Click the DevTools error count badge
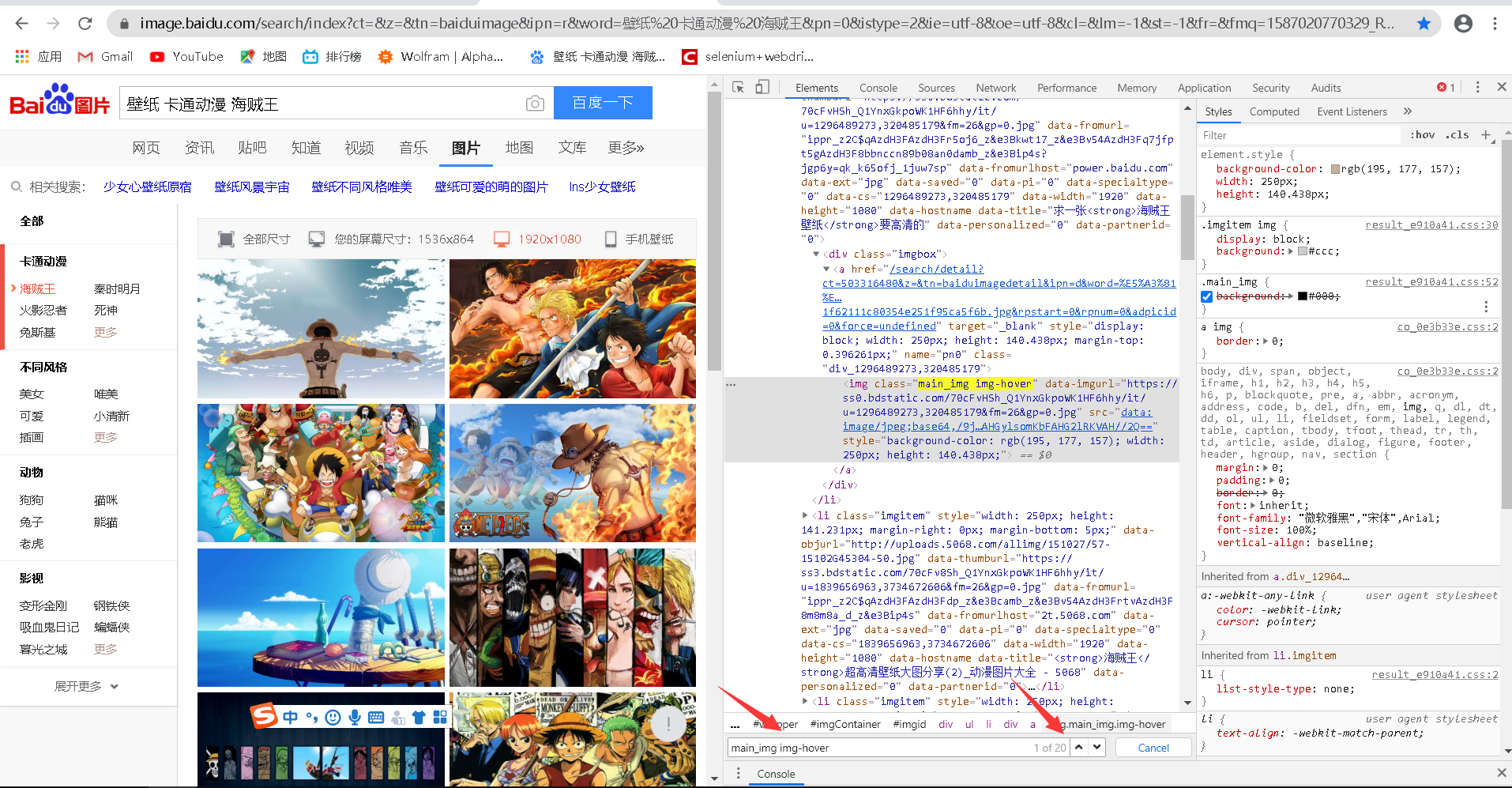 tap(1446, 88)
